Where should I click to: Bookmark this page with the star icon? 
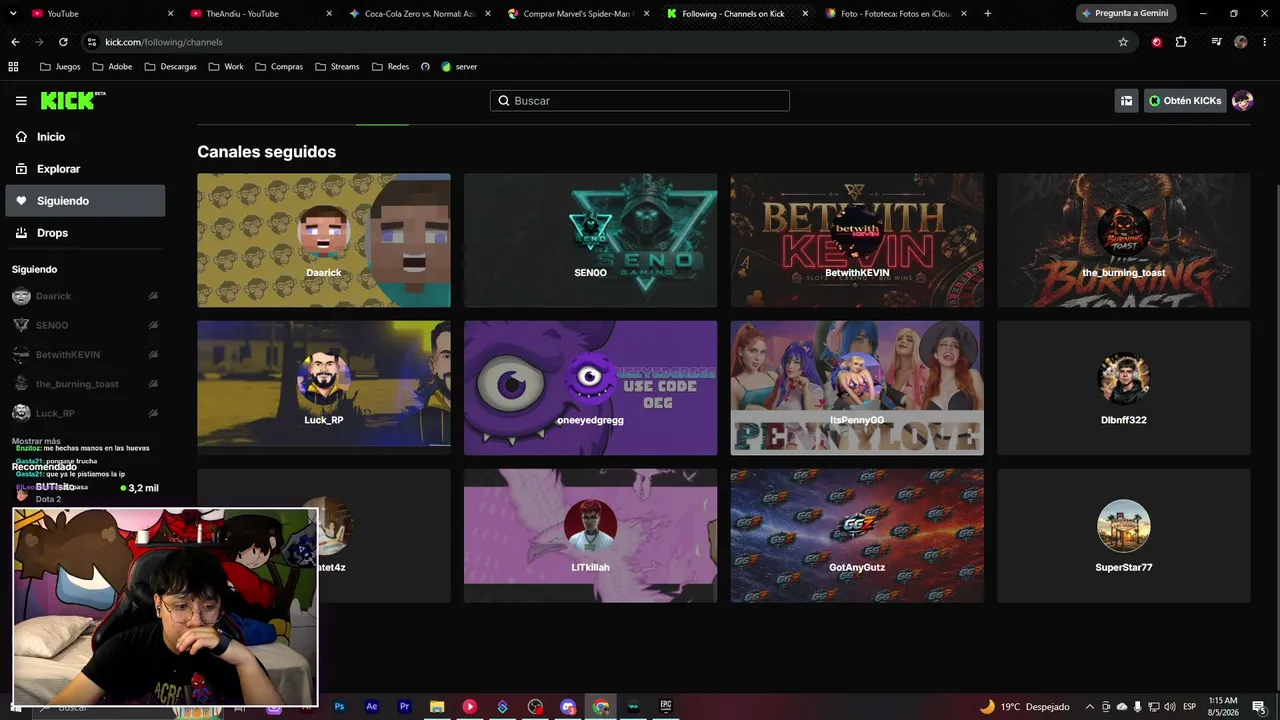point(1123,42)
